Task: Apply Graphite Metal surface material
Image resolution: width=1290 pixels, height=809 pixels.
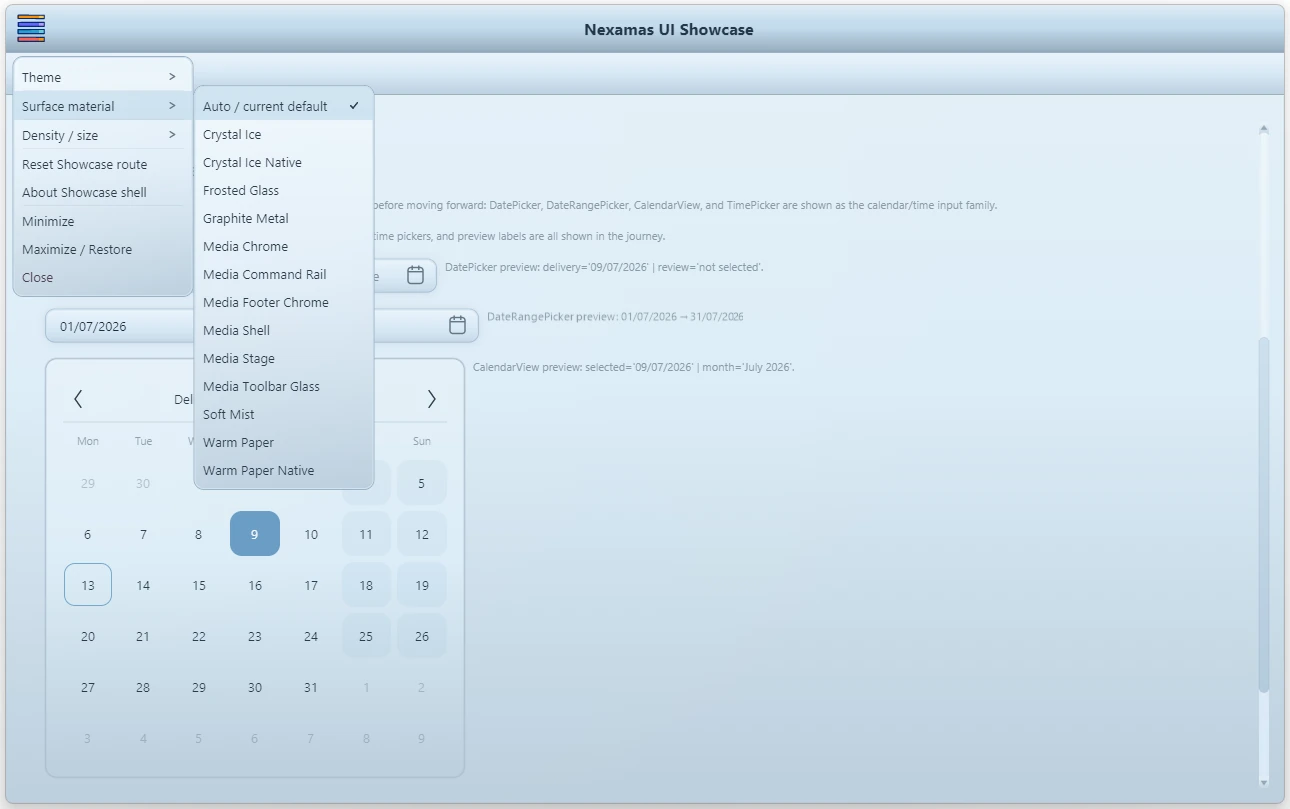Action: (x=284, y=218)
